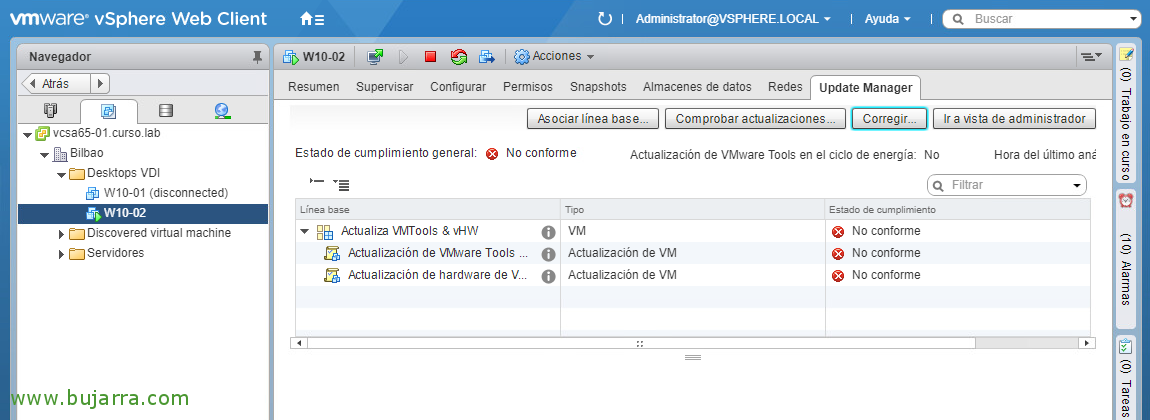1150x420 pixels.
Task: Sort by Estado de cumplimiento column header
Action: [x=958, y=210]
